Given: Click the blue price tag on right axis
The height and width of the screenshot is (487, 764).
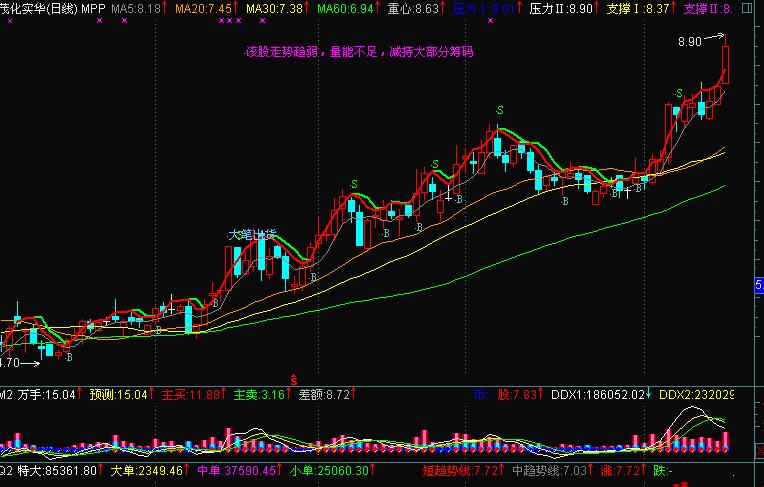Looking at the screenshot, I should pos(759,285).
